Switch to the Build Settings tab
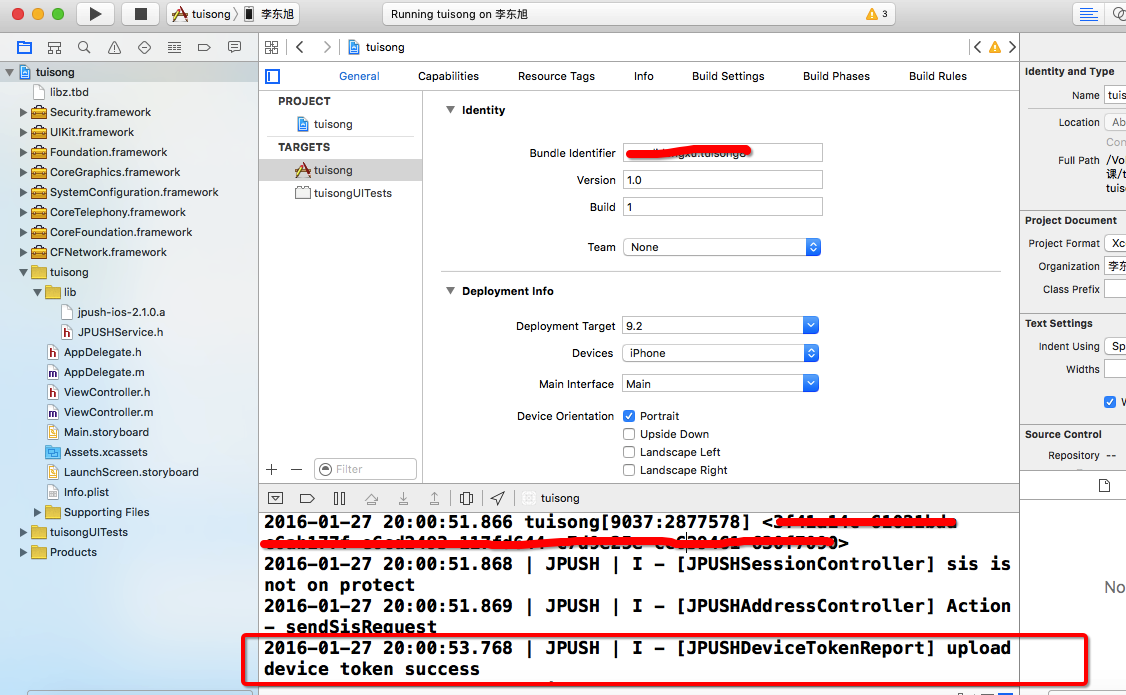 tap(728, 76)
